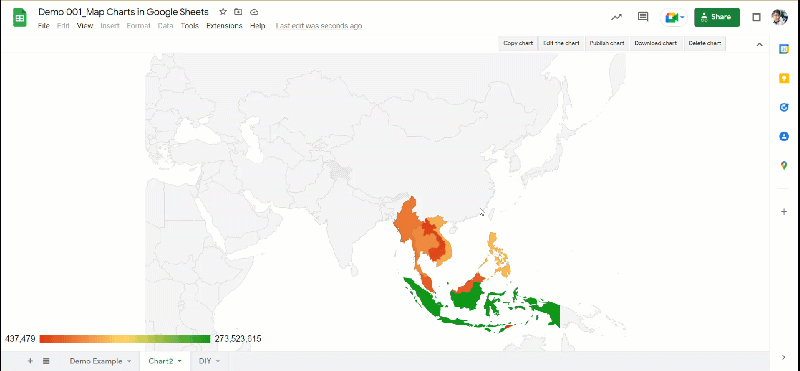Open the Meet options dropdown arrow
Screen dimensions: 800x371
pos(682,17)
